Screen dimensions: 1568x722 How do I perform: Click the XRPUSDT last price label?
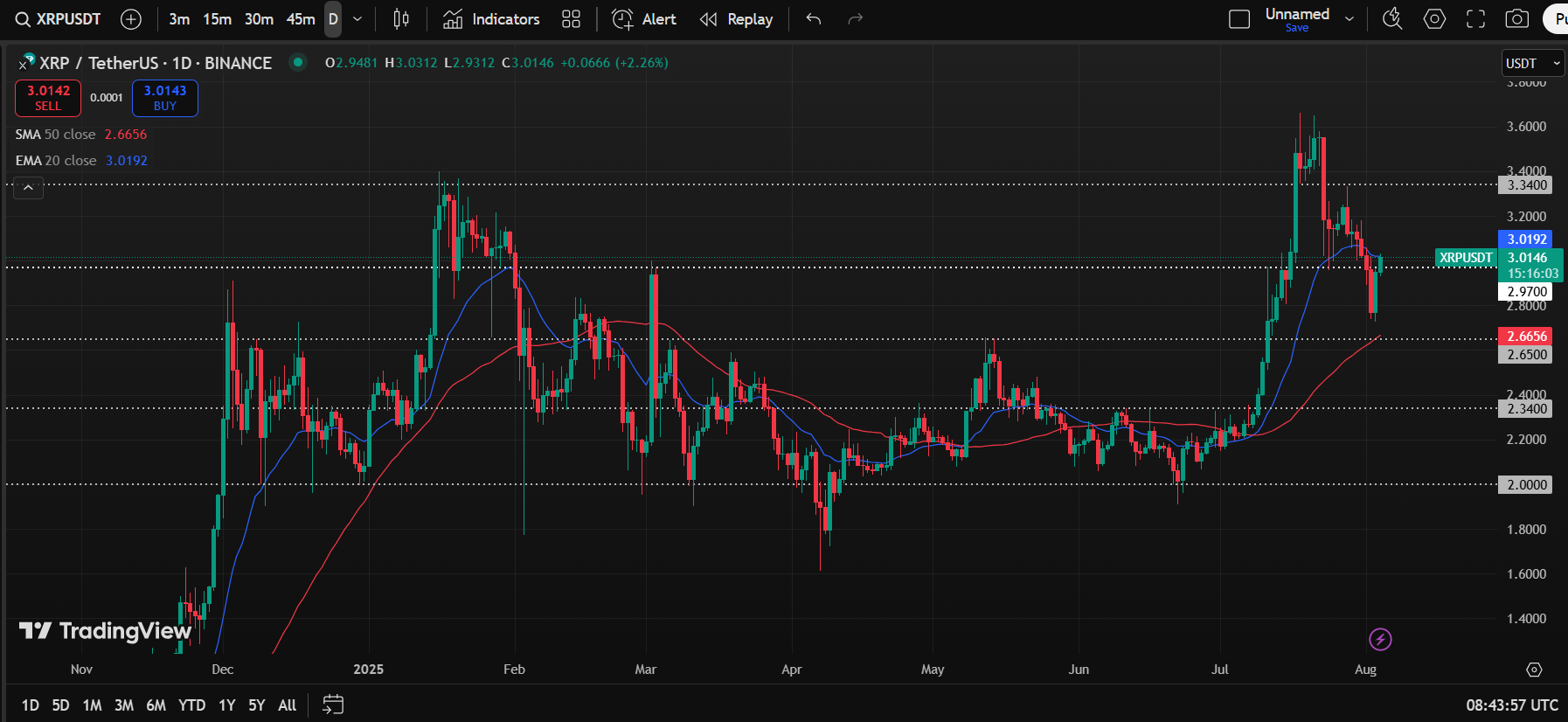pos(1466,258)
